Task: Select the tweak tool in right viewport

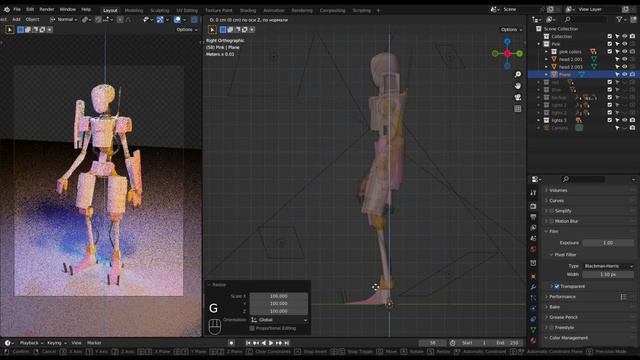Action: tap(212, 29)
